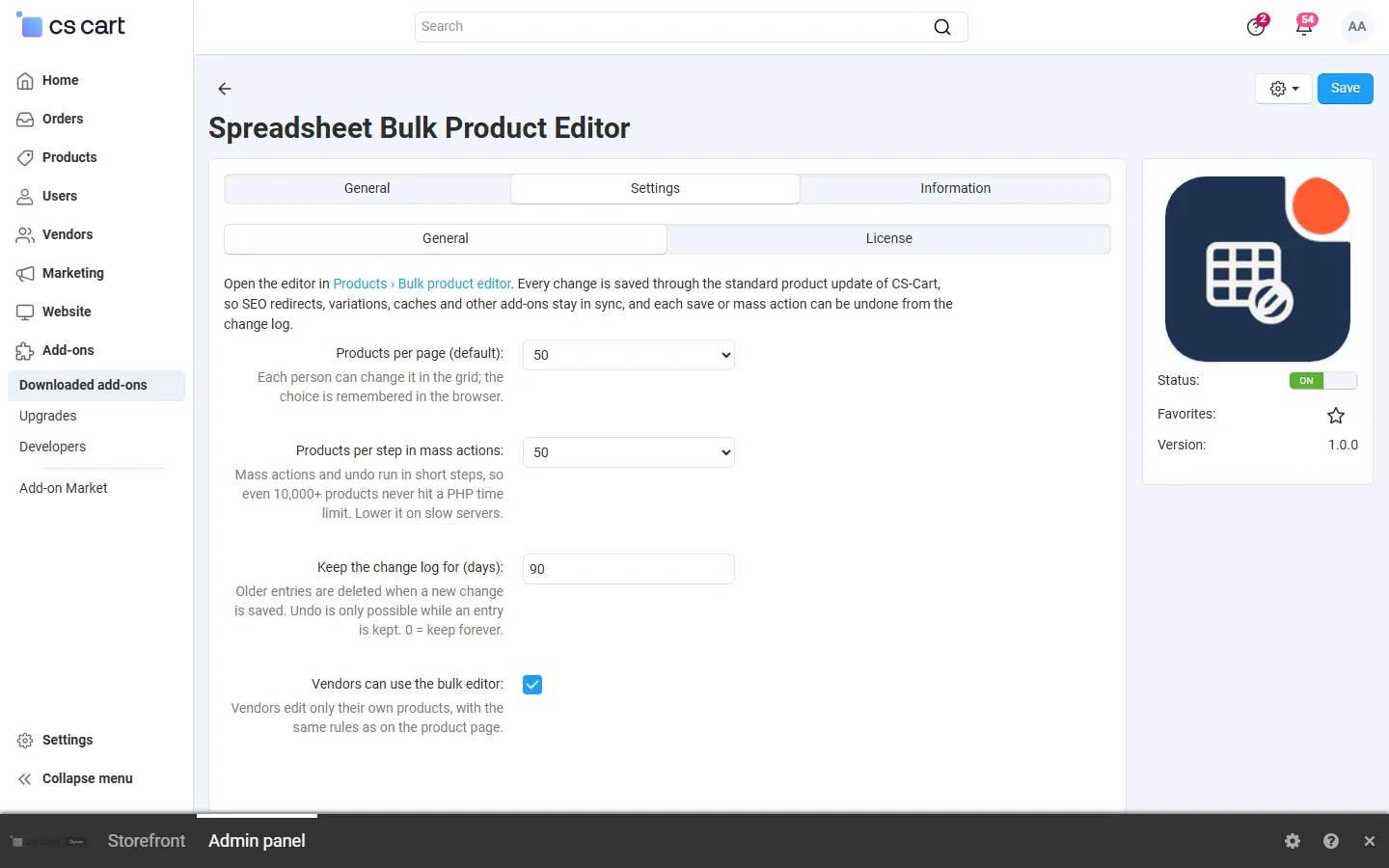This screenshot has width=1389, height=868.
Task: Open the help icon with 2 badge
Action: coord(1256,26)
